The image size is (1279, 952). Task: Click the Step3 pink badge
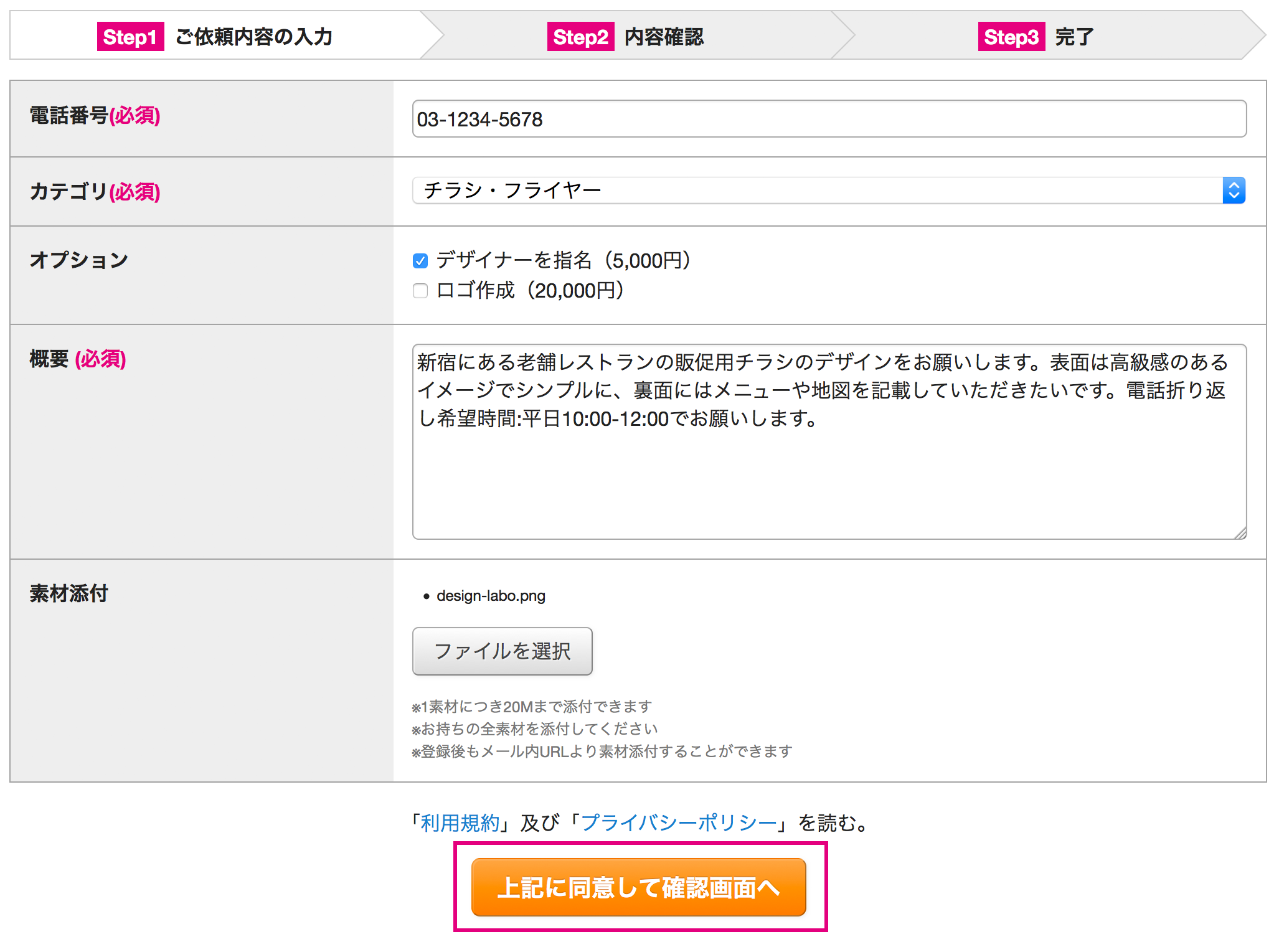click(x=1011, y=37)
